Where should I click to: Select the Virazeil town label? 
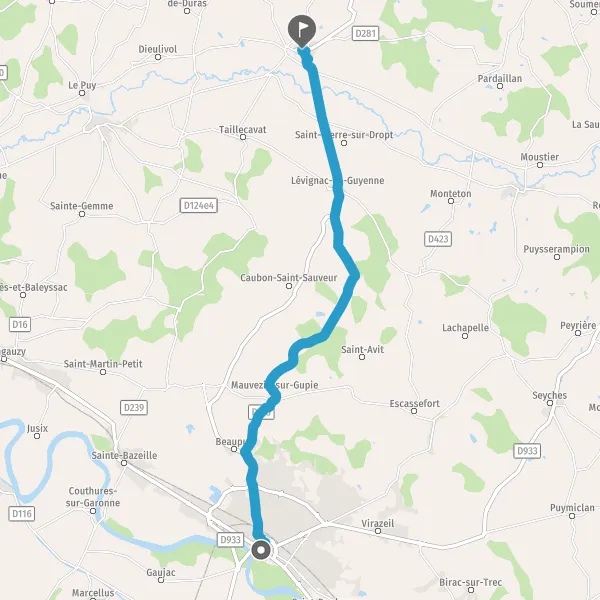point(378,523)
